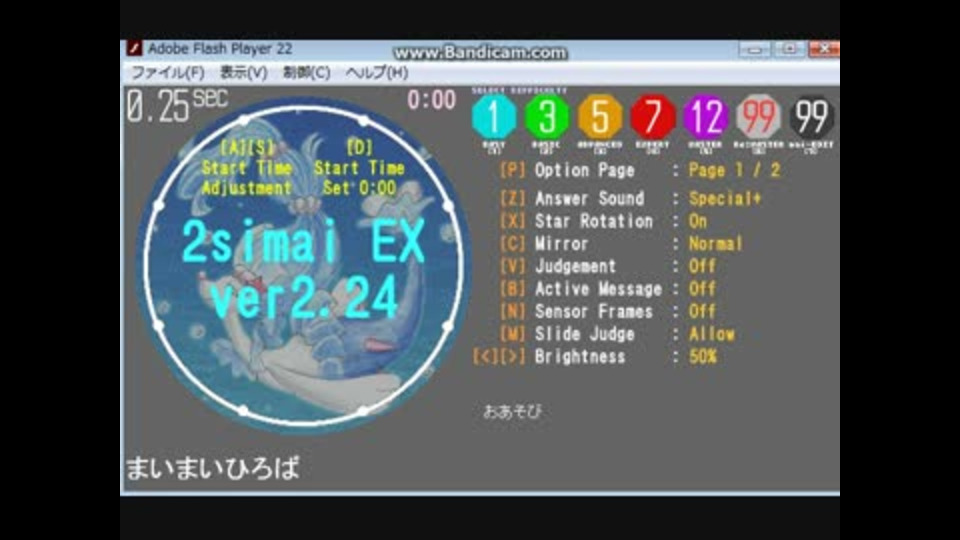Click the [X] Star Rotation label

[x=576, y=221]
